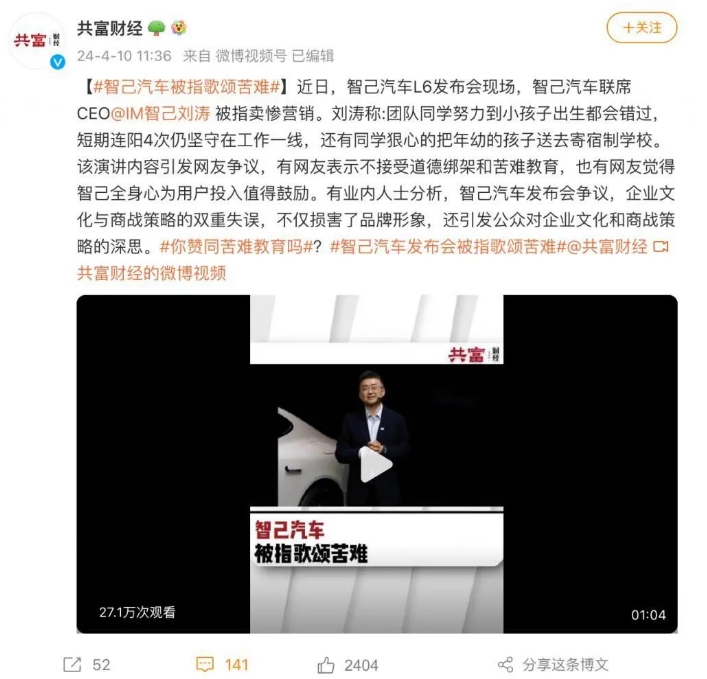The height and width of the screenshot is (679, 707).
Task: Open hashtag #智己汽车被指歌颂苦难#
Action: 187,87
